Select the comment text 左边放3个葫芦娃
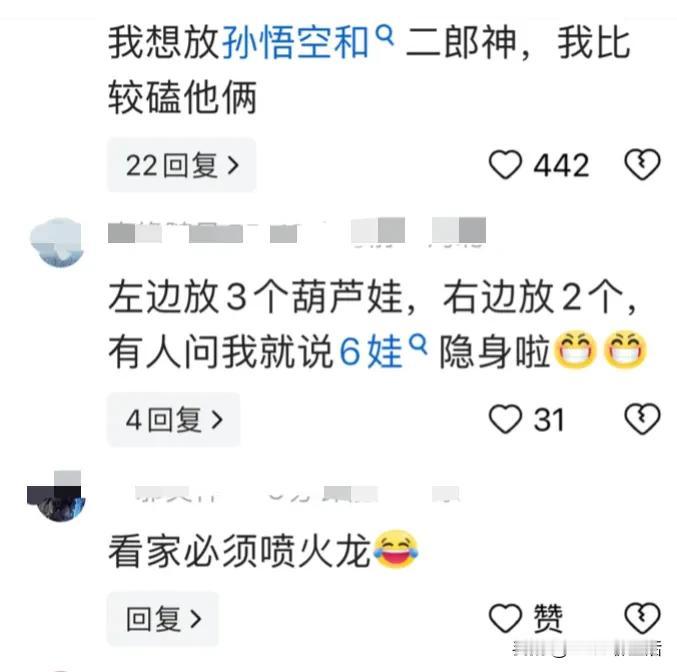This screenshot has width=677, height=672. coord(256,297)
